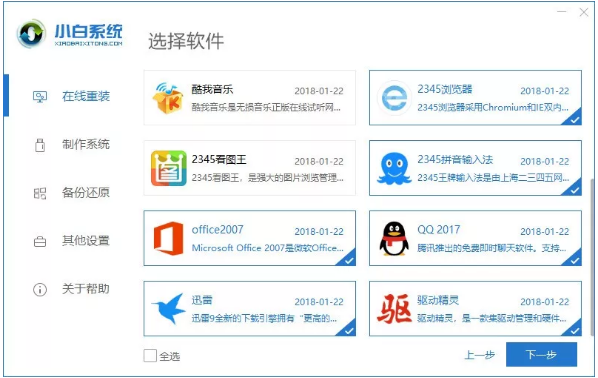The image size is (598, 378).
Task: Click the 2345看图王 description line
Action: coord(267,178)
